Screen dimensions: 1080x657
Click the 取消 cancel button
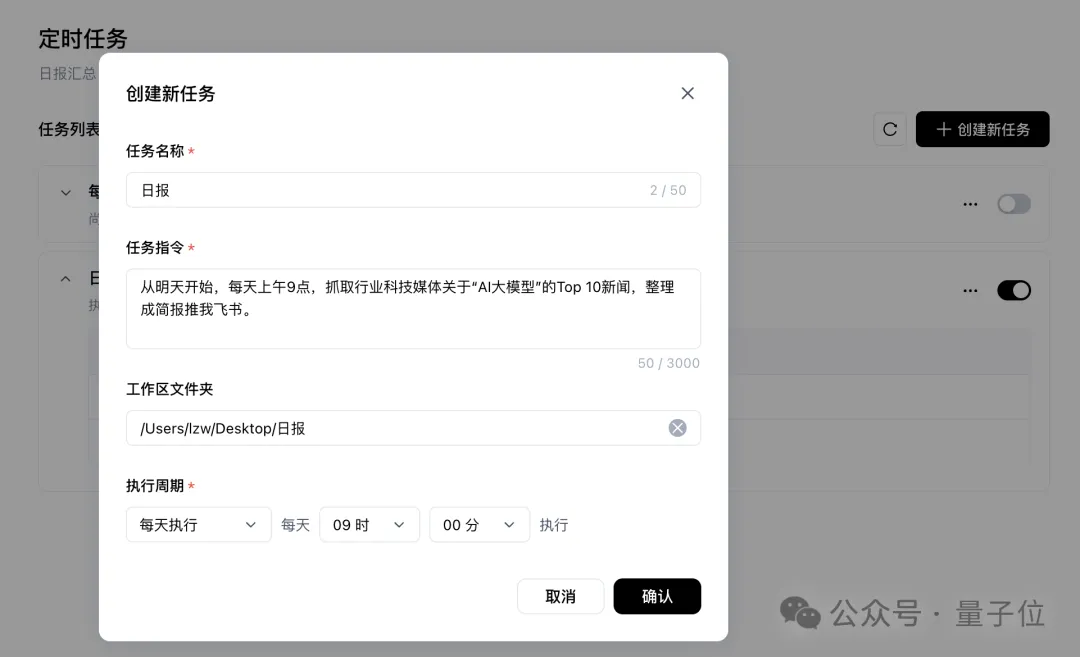pyautogui.click(x=560, y=596)
